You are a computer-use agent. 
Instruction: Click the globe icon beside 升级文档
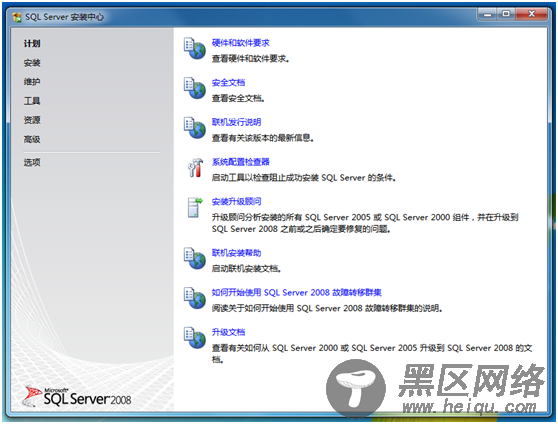click(195, 337)
